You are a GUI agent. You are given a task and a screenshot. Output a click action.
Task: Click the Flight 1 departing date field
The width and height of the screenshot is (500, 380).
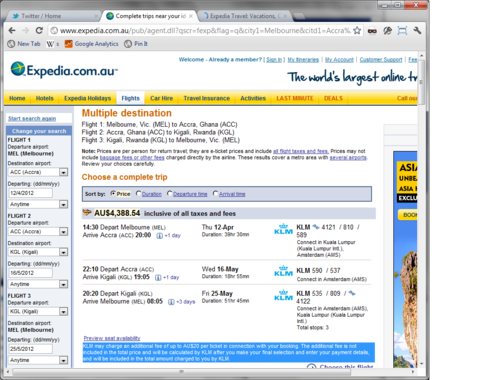coord(30,193)
